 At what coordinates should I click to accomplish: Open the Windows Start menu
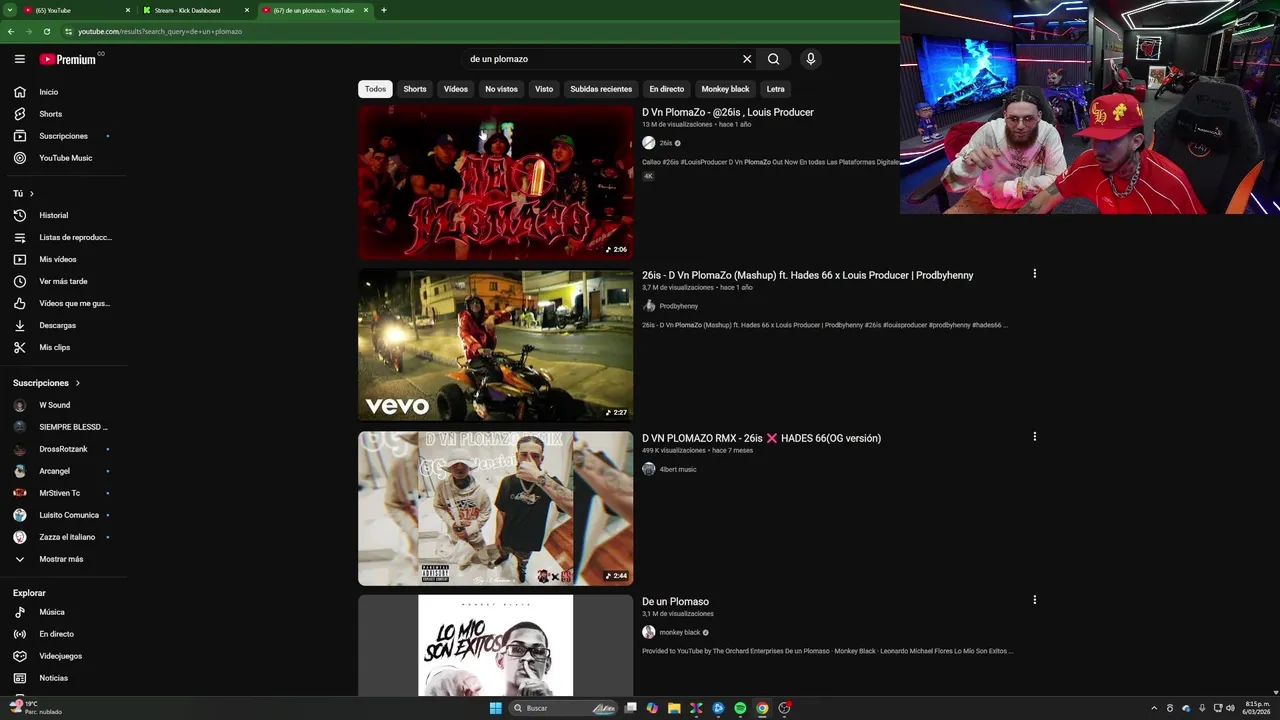495,708
